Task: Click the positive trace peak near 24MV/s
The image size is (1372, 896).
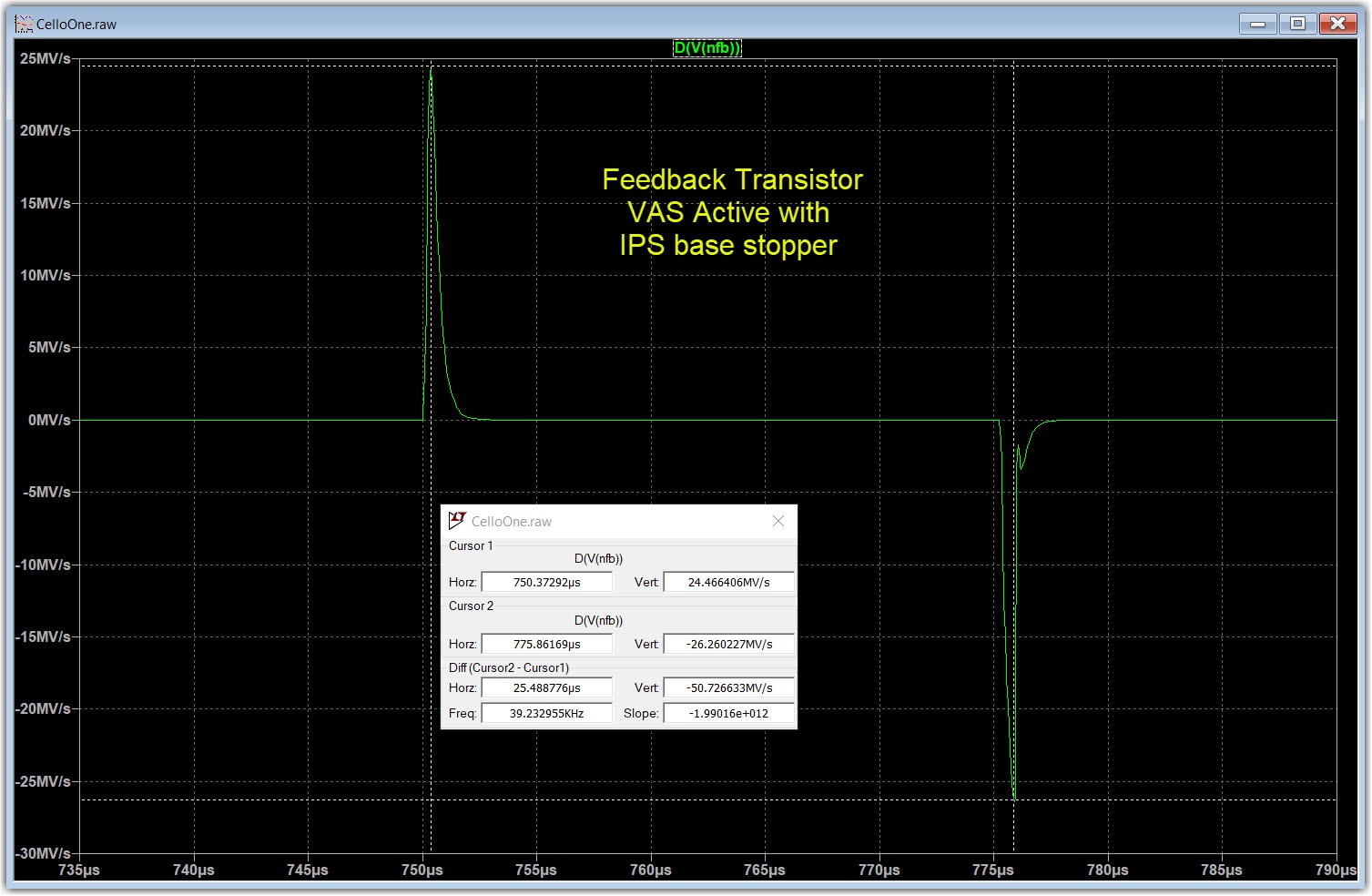Action: pyautogui.click(x=431, y=70)
